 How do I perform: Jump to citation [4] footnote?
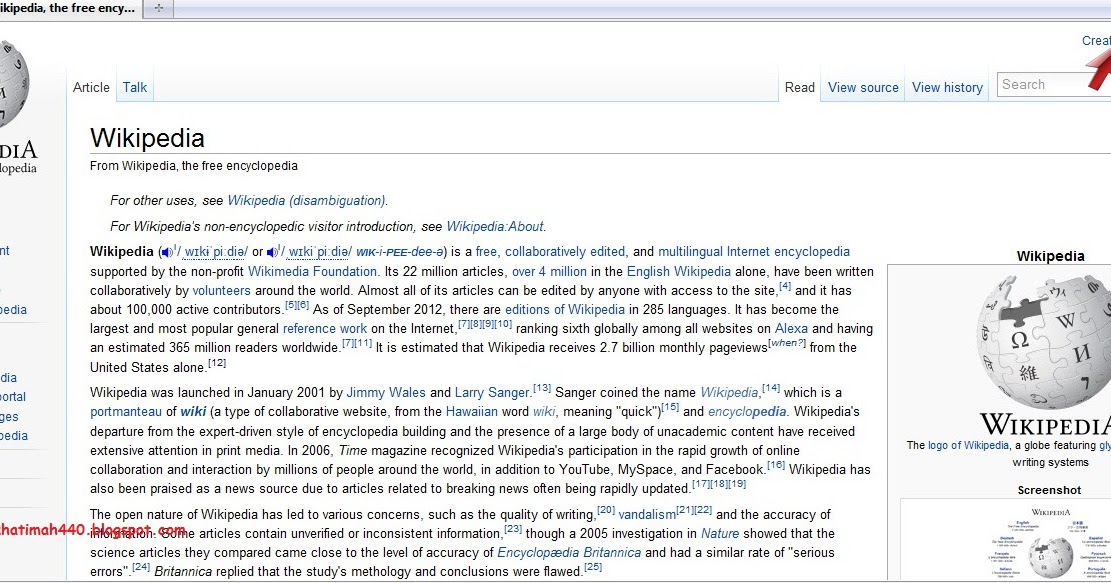[x=785, y=286]
